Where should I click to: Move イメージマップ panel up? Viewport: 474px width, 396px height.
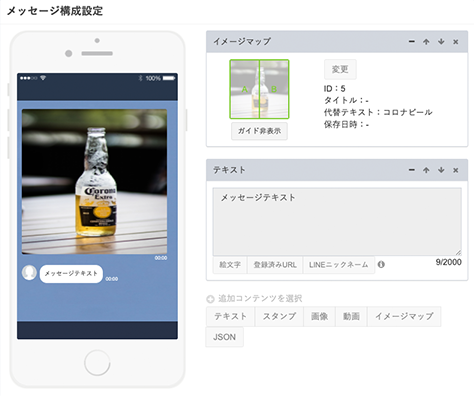pyautogui.click(x=426, y=42)
